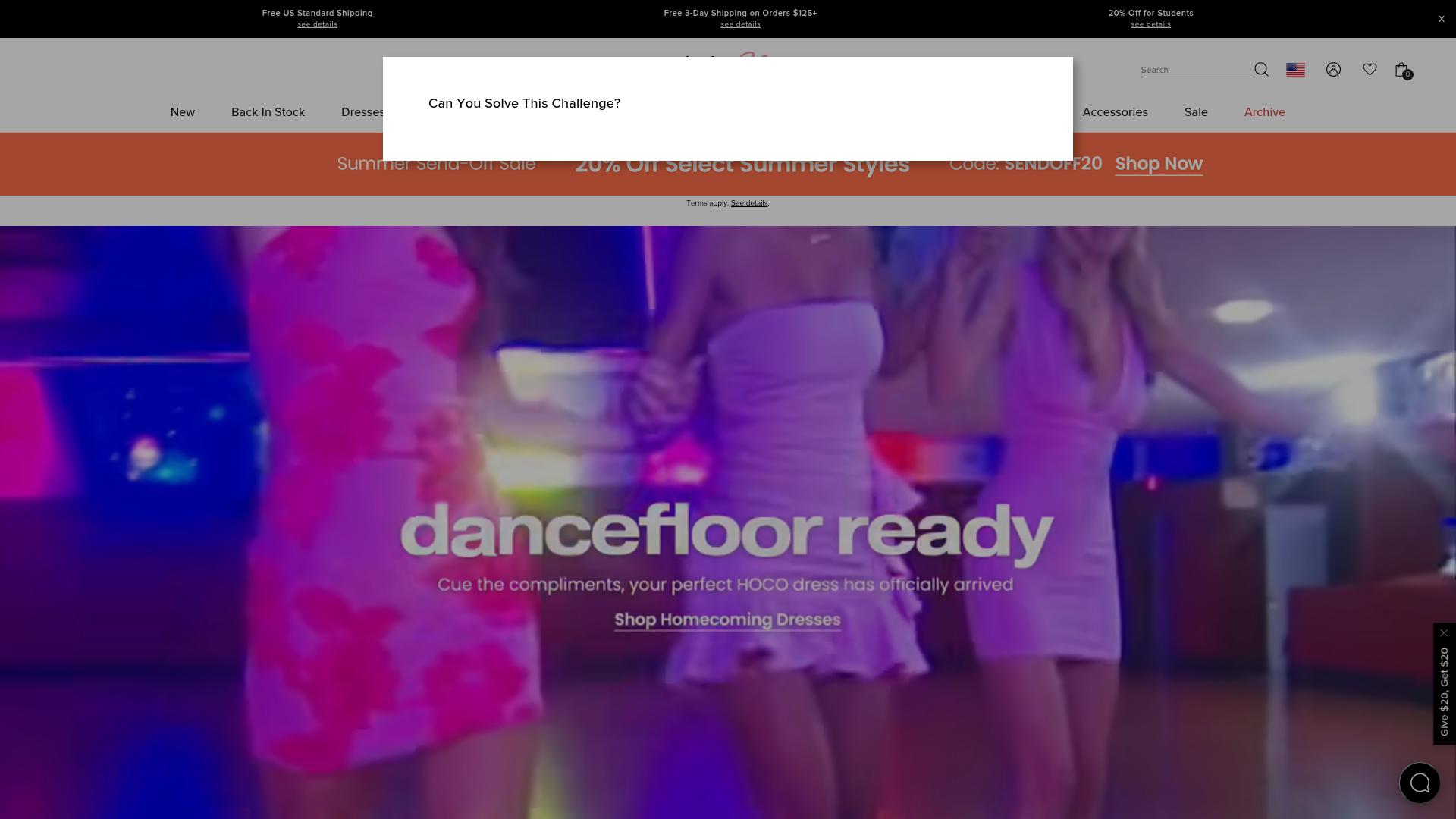Click Shop Now in sale banner

[x=1159, y=164]
